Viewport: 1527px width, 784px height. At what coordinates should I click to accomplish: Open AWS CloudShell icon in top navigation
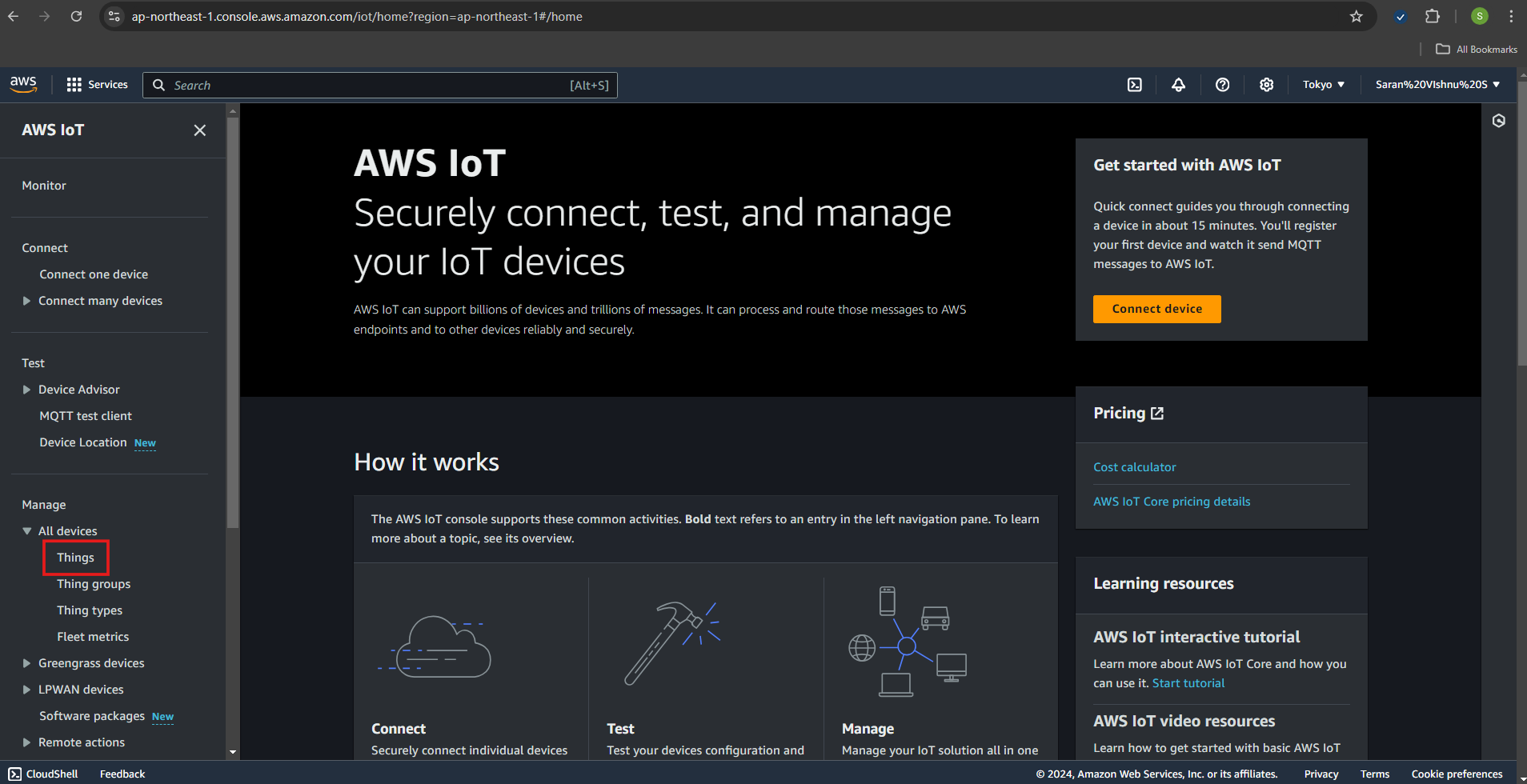click(x=1135, y=85)
